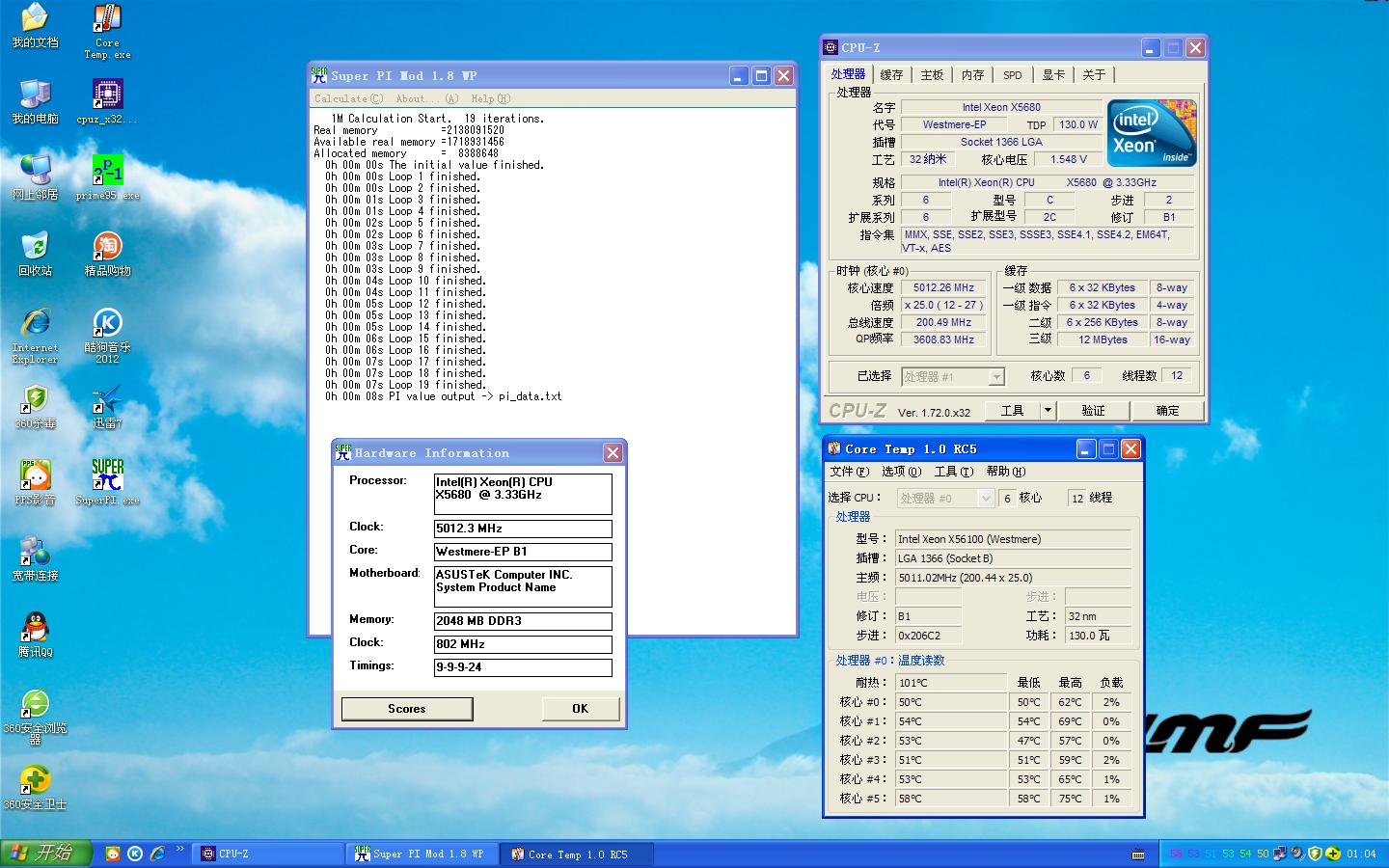1389x868 pixels.
Task: Select the 360安全浏览器 desktop icon
Action: coord(35,718)
